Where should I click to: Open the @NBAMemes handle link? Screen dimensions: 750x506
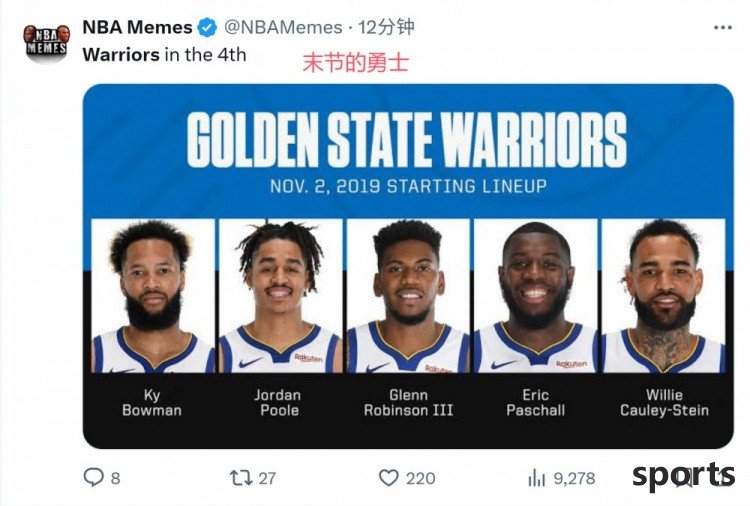[283, 27]
